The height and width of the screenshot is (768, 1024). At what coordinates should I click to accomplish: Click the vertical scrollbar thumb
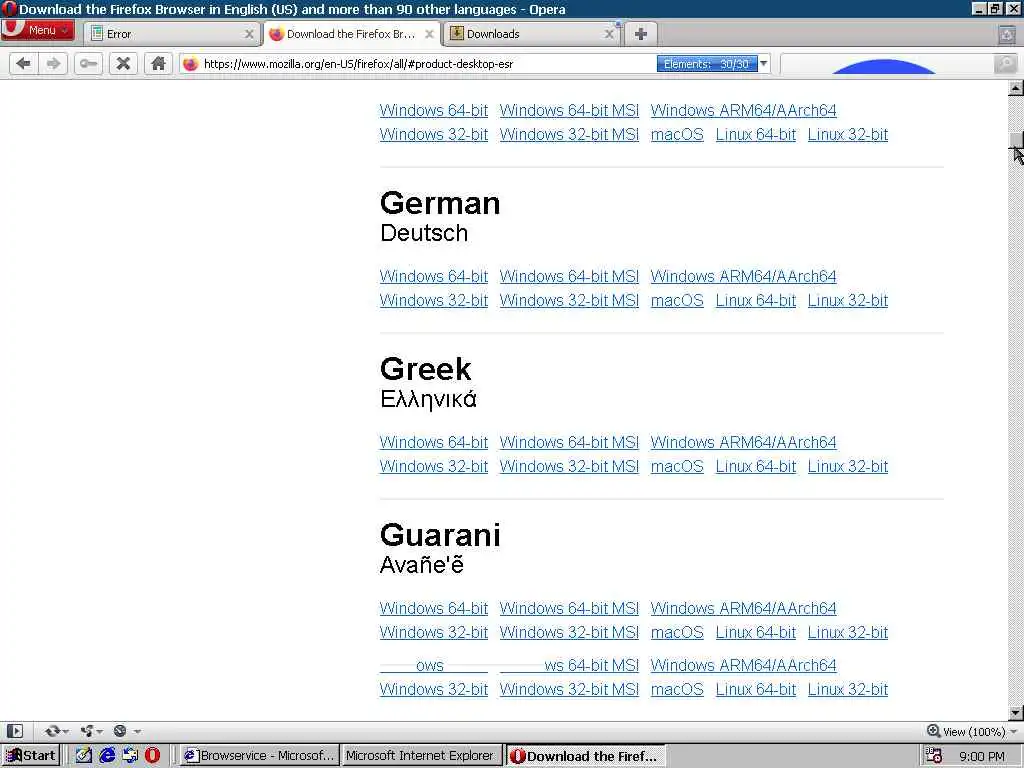click(x=1016, y=140)
